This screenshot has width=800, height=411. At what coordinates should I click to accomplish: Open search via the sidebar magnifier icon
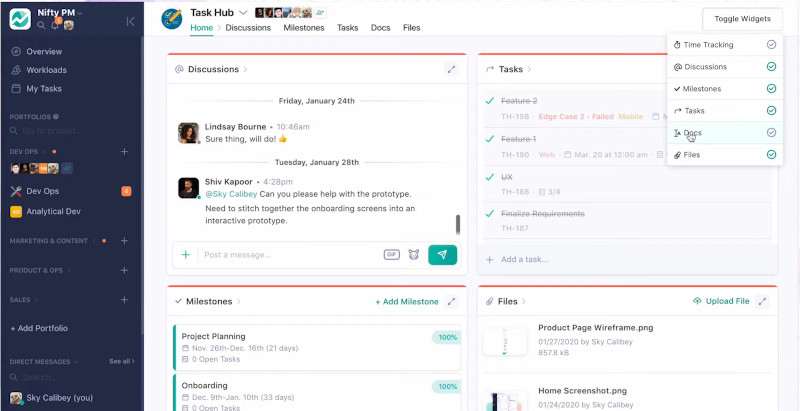coord(41,25)
